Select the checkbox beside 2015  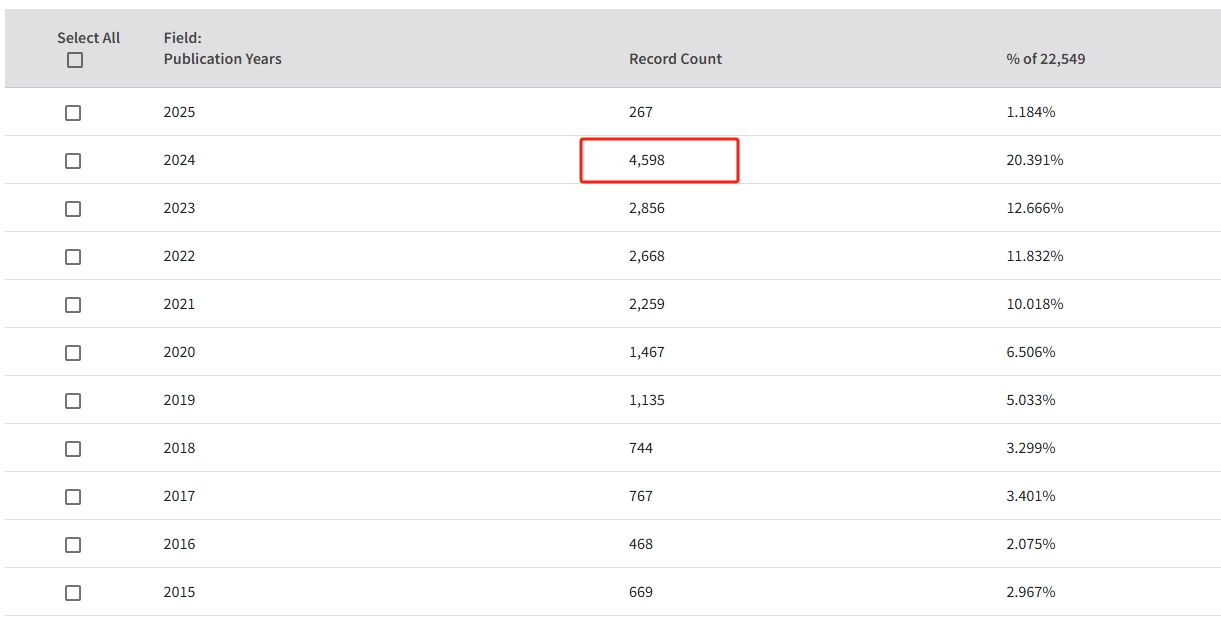[x=73, y=593]
